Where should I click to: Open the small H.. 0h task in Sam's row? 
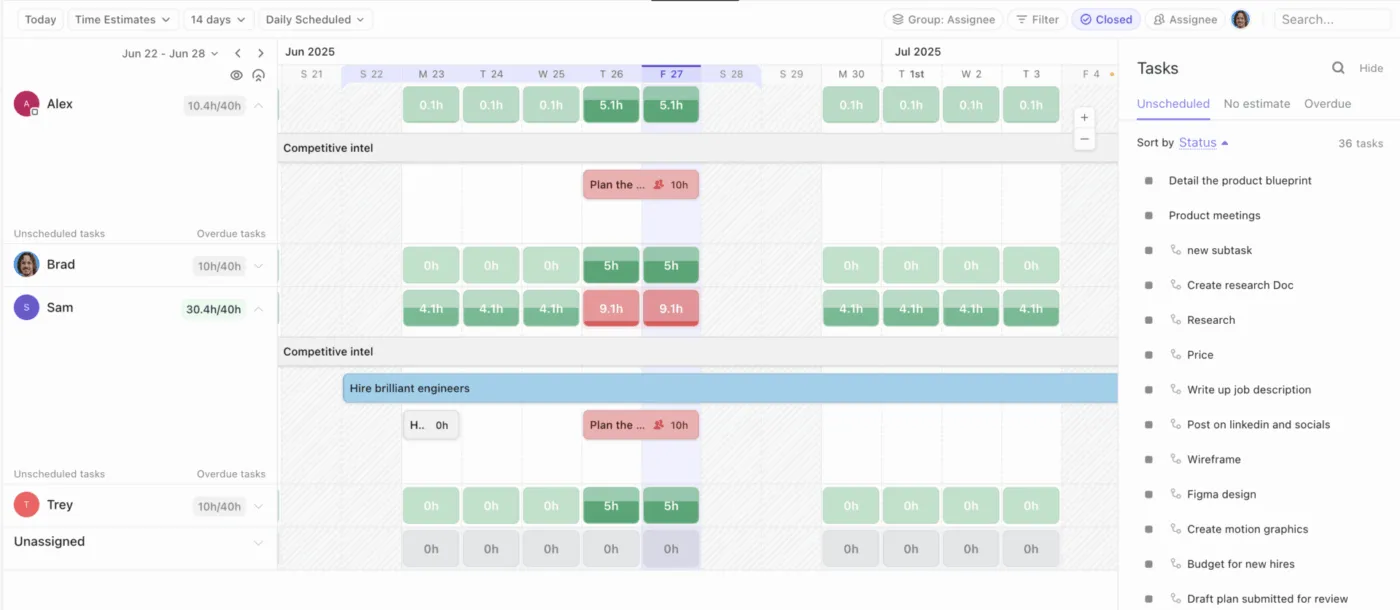(x=431, y=425)
